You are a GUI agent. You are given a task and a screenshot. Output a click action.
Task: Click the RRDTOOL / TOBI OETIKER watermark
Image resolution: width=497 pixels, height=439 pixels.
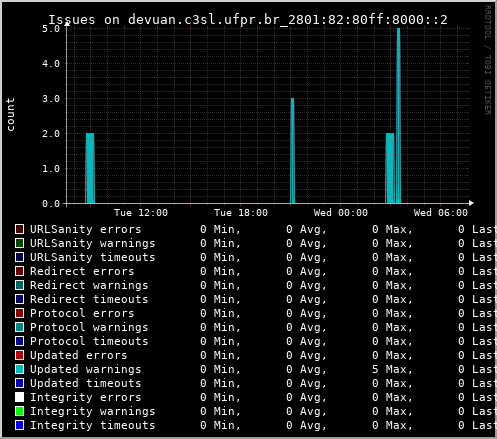[487, 60]
